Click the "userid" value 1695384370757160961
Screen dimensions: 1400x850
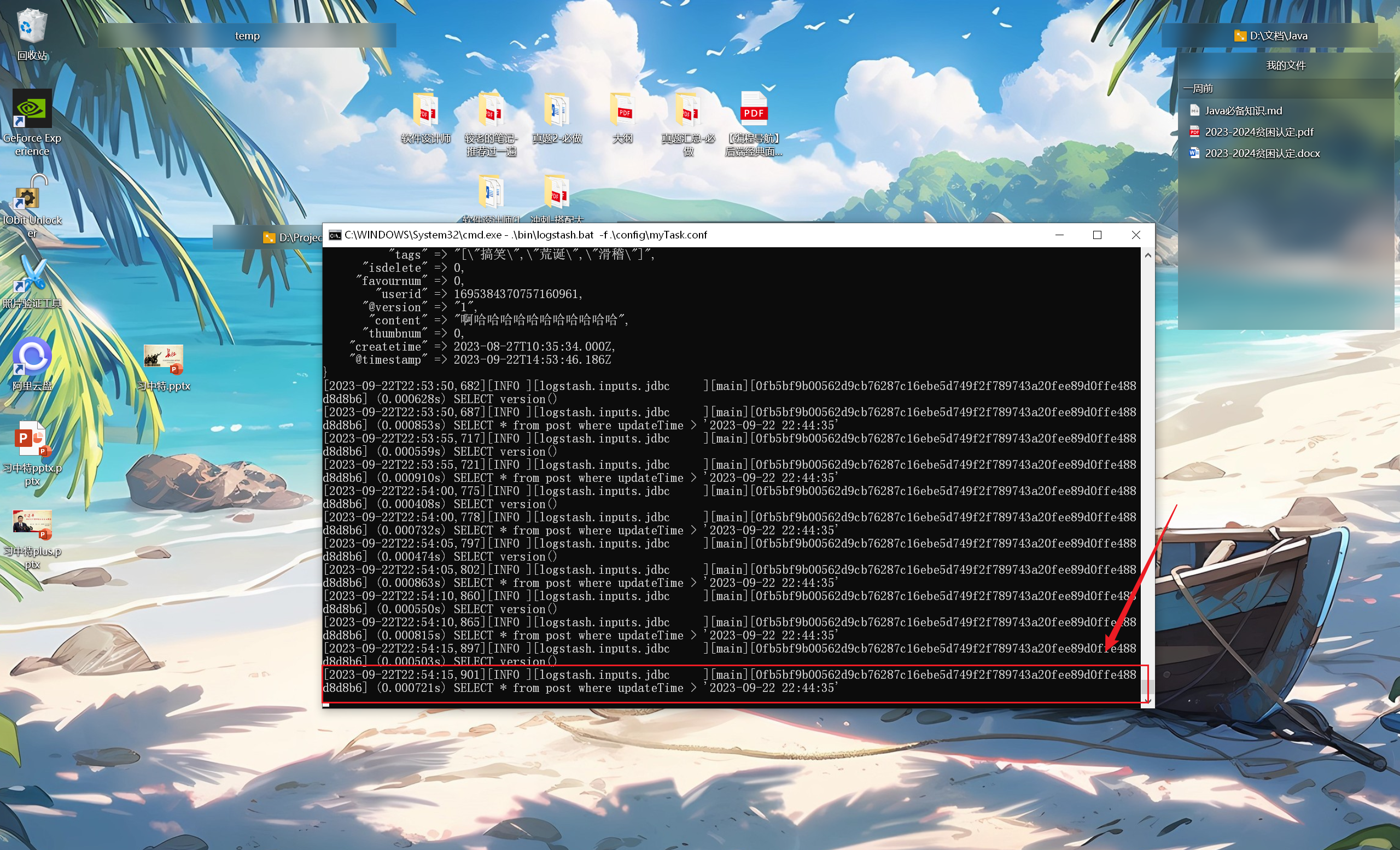point(517,294)
